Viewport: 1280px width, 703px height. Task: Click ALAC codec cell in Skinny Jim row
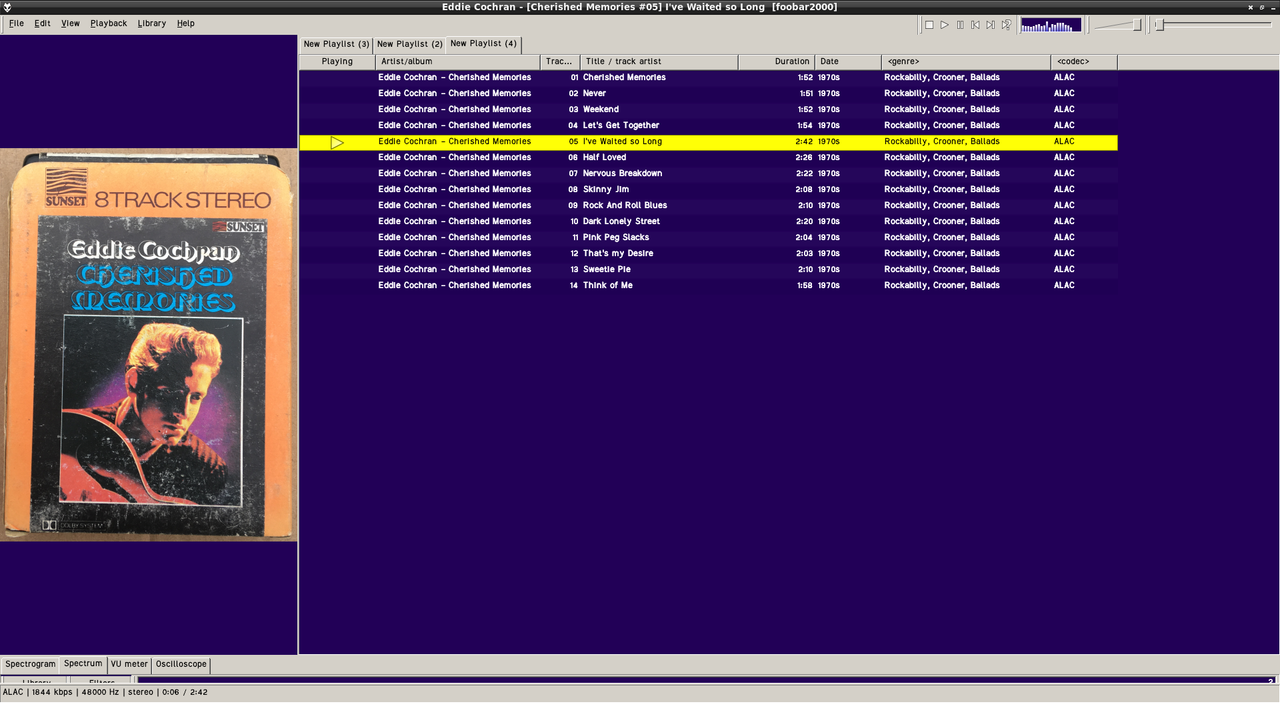(x=1064, y=189)
